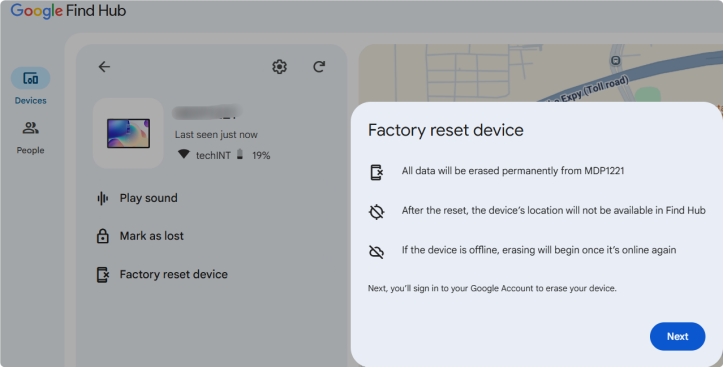Click the tablet device thumbnail
This screenshot has width=724, height=368.
128,133
